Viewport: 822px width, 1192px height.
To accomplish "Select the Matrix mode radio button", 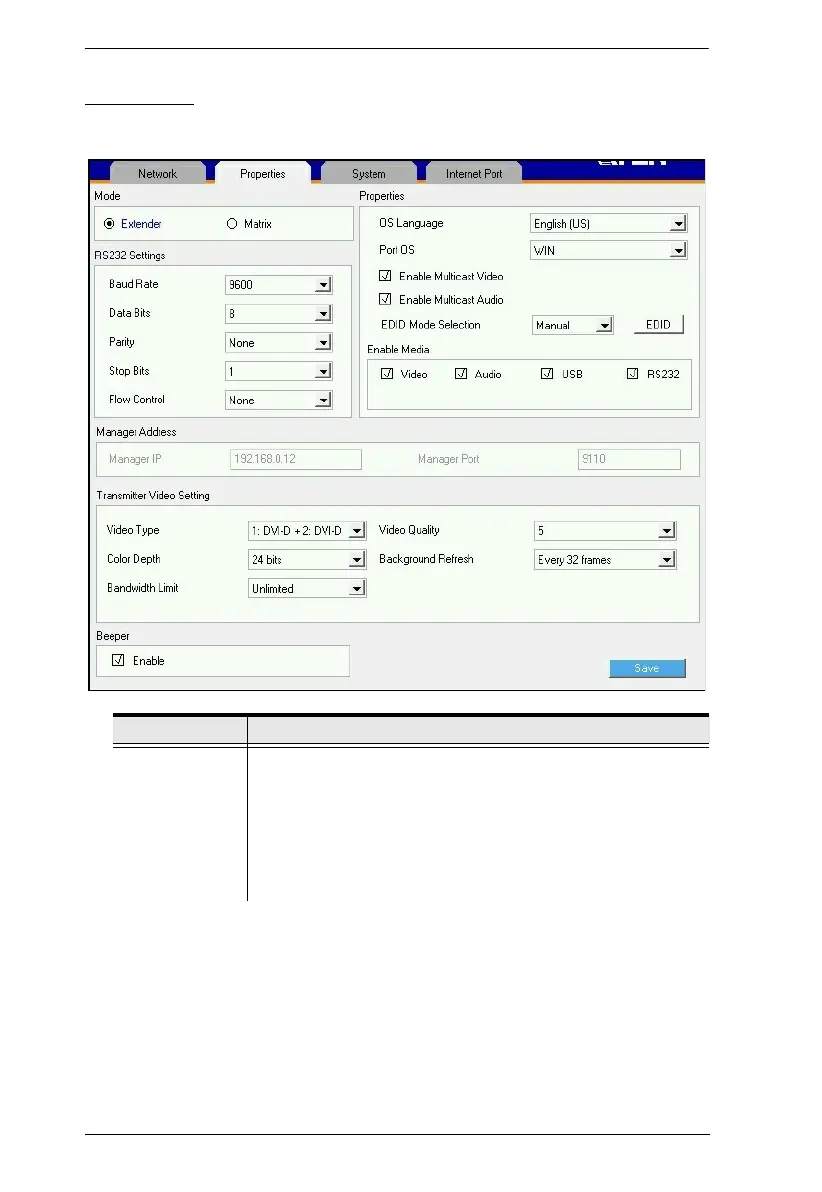I will click(x=232, y=224).
